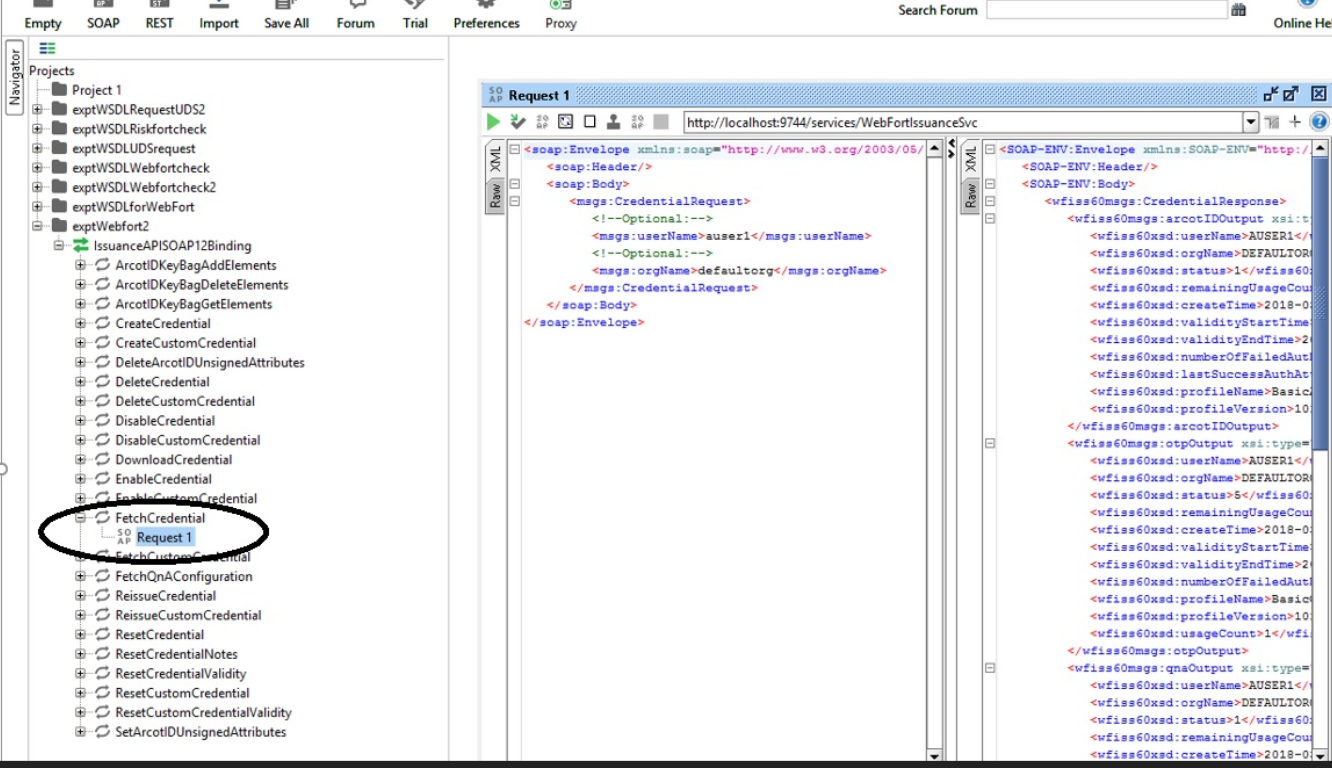Toggle the Proxy setting in the toolbar
The width and height of the screenshot is (1332, 768).
tap(560, 15)
